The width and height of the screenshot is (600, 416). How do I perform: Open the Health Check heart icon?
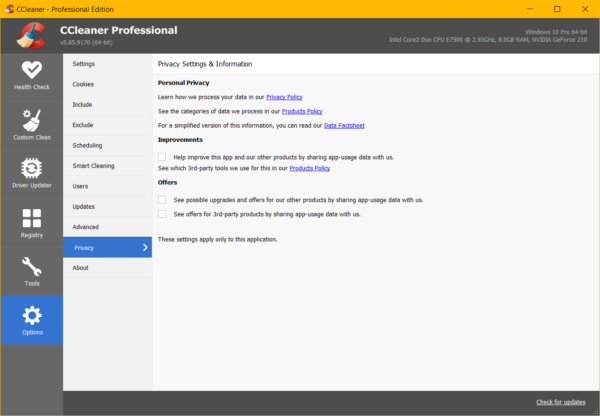(x=31, y=71)
